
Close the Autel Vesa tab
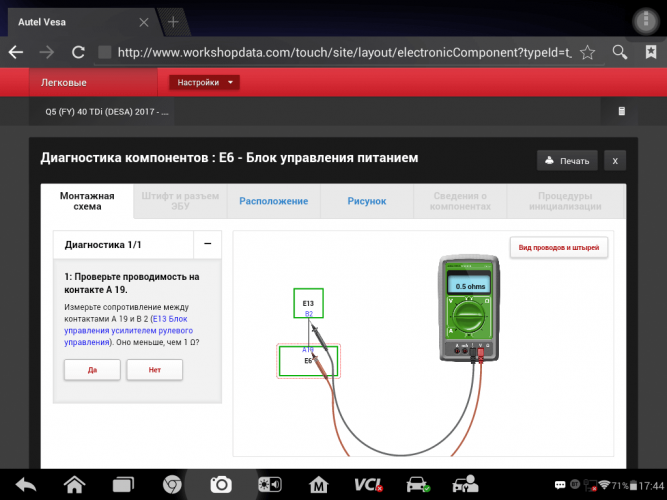pos(144,22)
